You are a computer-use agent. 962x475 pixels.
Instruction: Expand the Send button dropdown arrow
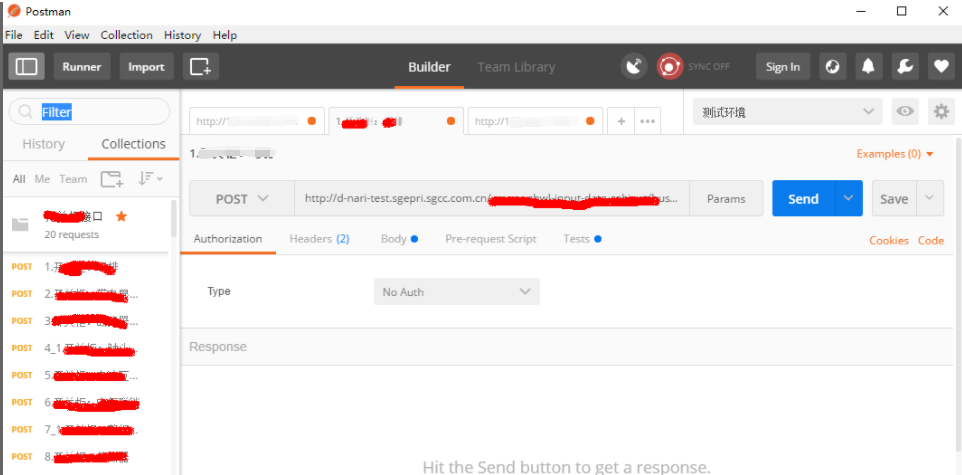tap(848, 198)
